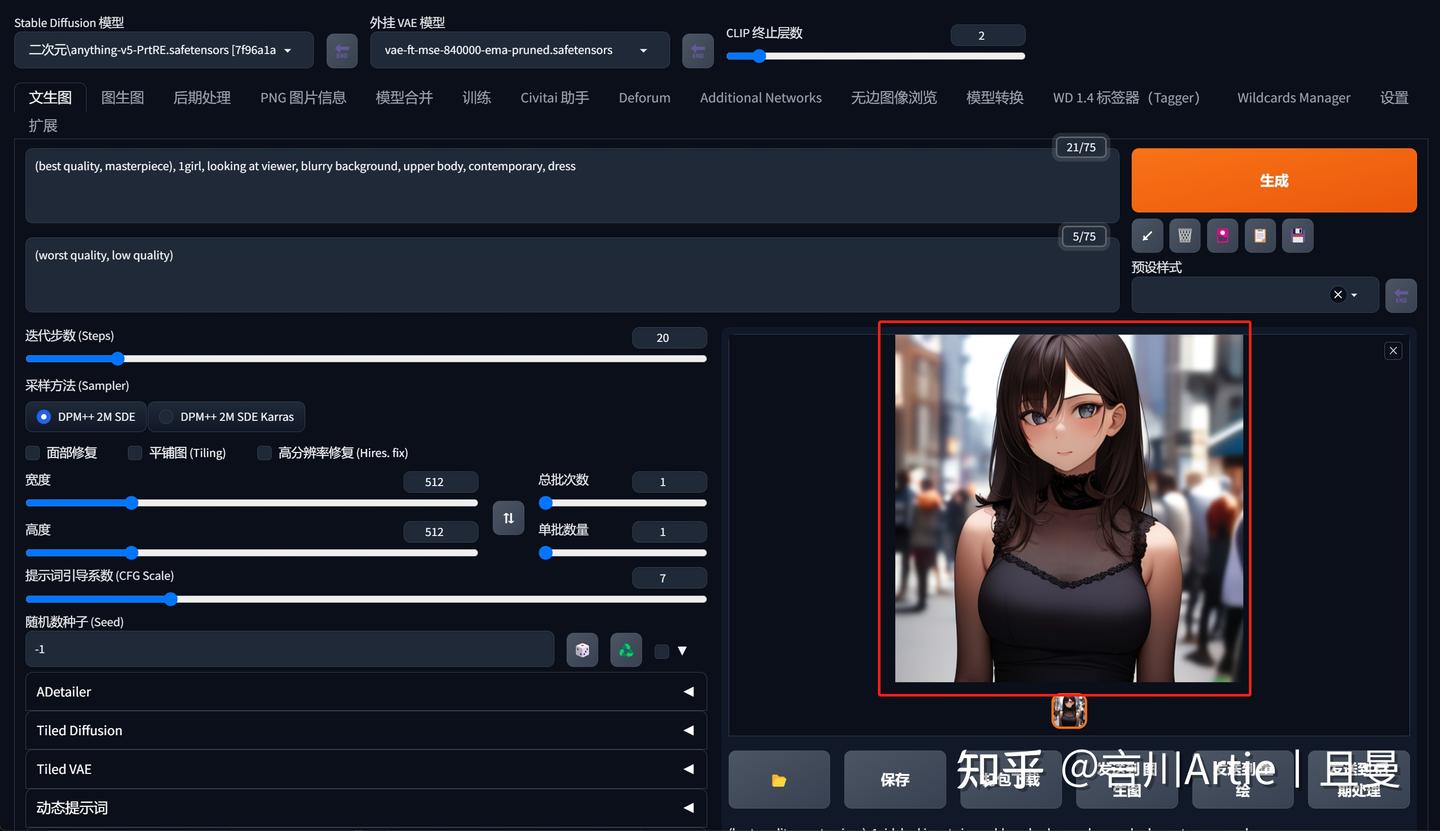This screenshot has height=831, width=1440.
Task: Click the CFG Scale value box showing 7
Action: (669, 578)
